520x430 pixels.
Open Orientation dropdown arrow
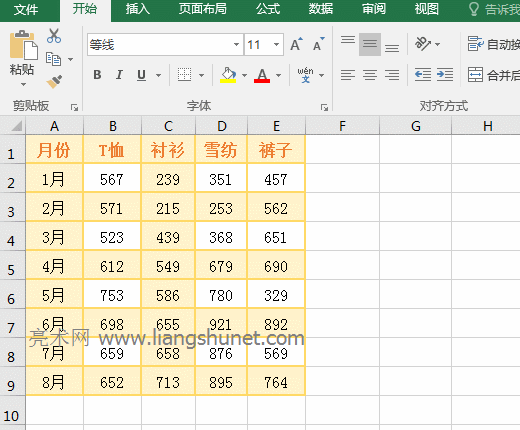[x=438, y=44]
